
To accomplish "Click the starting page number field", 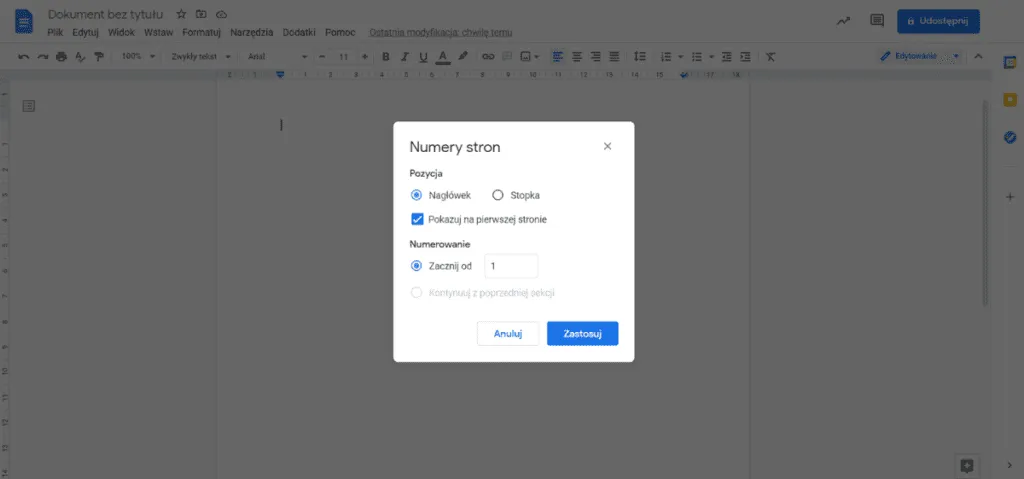I will pyautogui.click(x=511, y=266).
